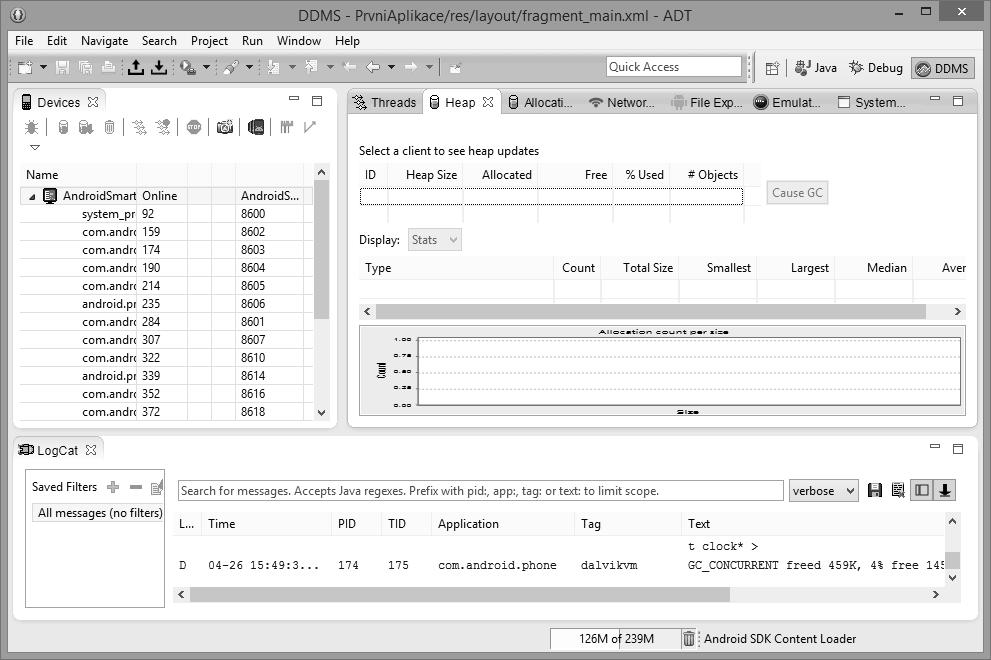Switch to the Java perspective
The height and width of the screenshot is (660, 991).
click(x=816, y=68)
